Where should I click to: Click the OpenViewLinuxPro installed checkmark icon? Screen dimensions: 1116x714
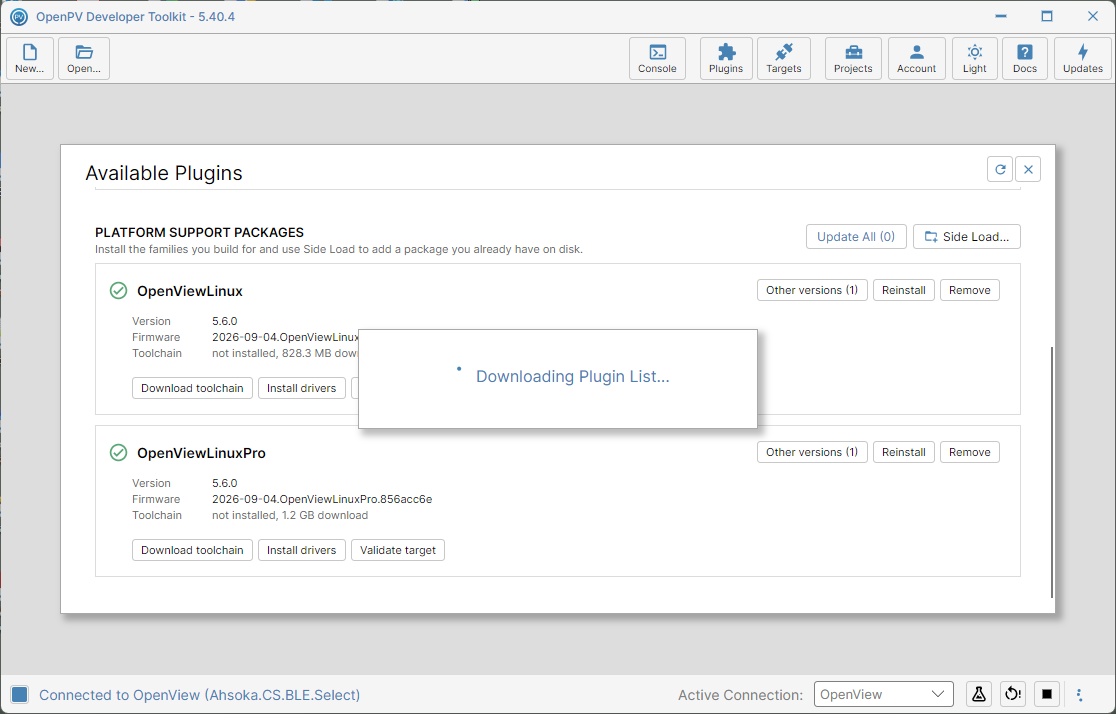pos(118,453)
